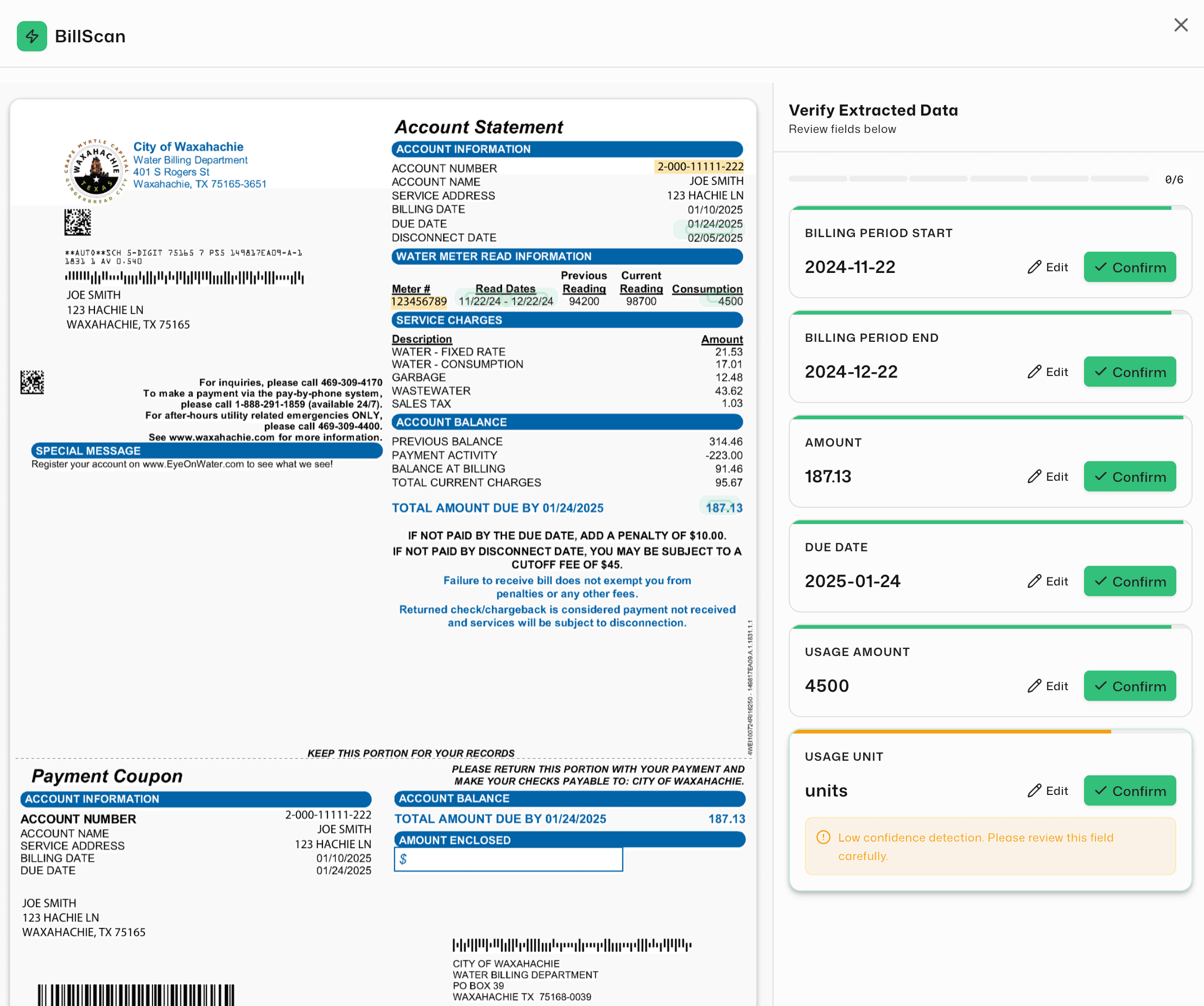The width and height of the screenshot is (1204, 1006).
Task: Click pencil icon for Billing Period Start
Action: [x=1034, y=267]
